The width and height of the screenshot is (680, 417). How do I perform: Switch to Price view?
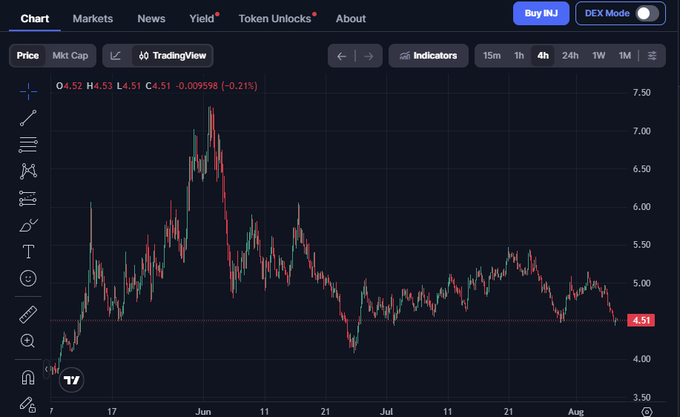[x=28, y=55]
